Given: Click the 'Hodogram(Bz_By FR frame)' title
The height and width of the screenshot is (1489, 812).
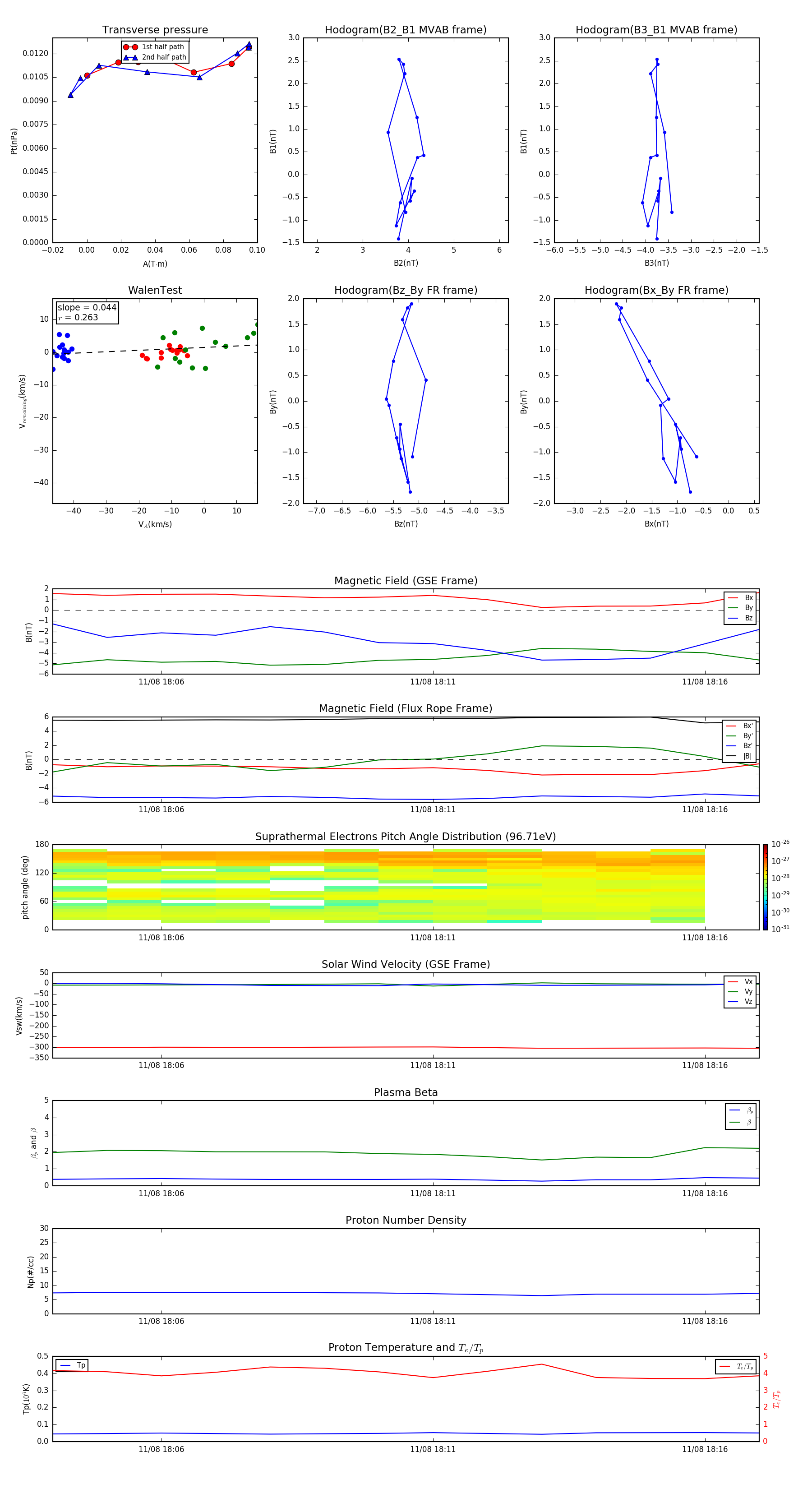Looking at the screenshot, I should coord(406,290).
